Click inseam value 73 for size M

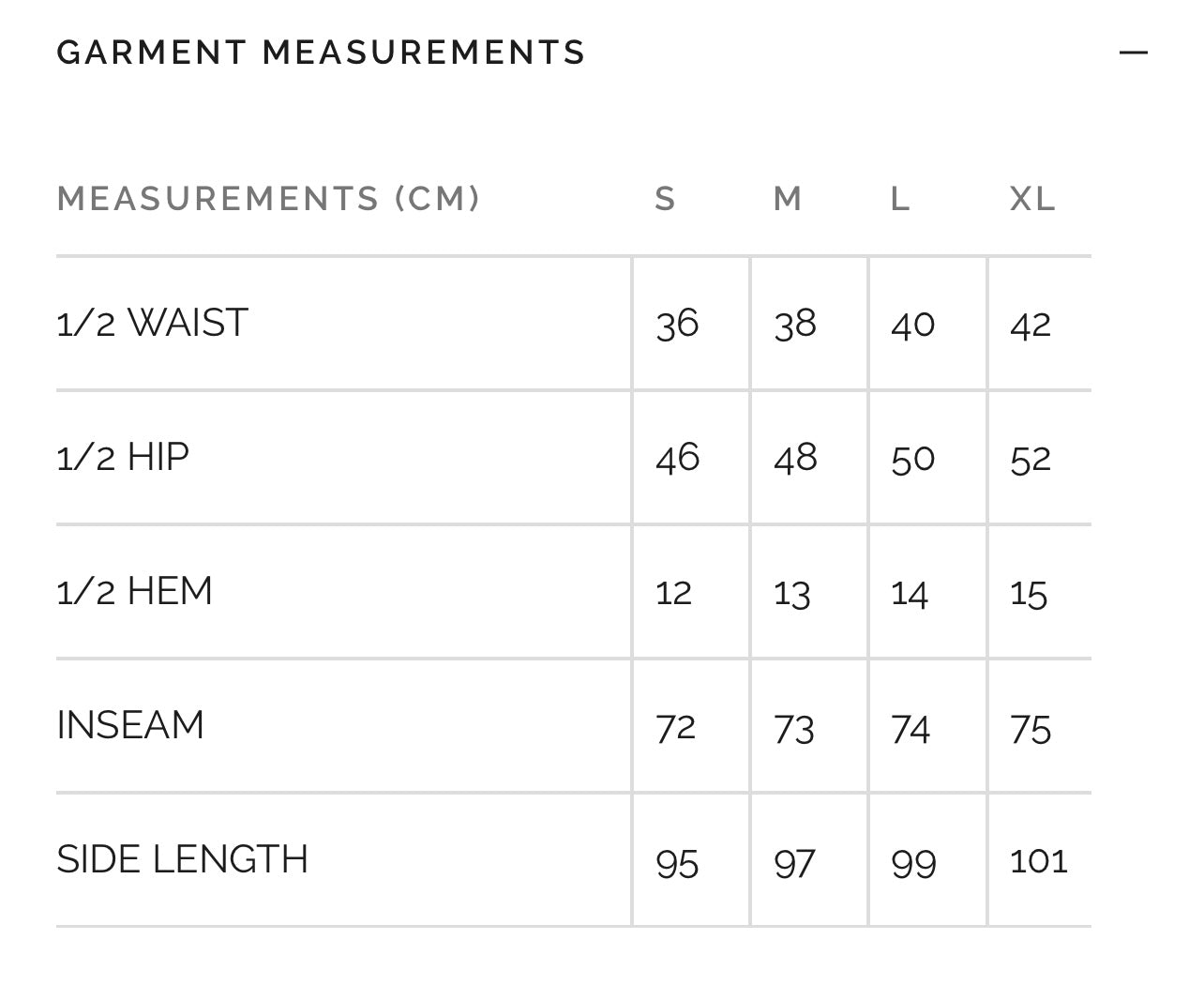pyautogui.click(x=794, y=729)
